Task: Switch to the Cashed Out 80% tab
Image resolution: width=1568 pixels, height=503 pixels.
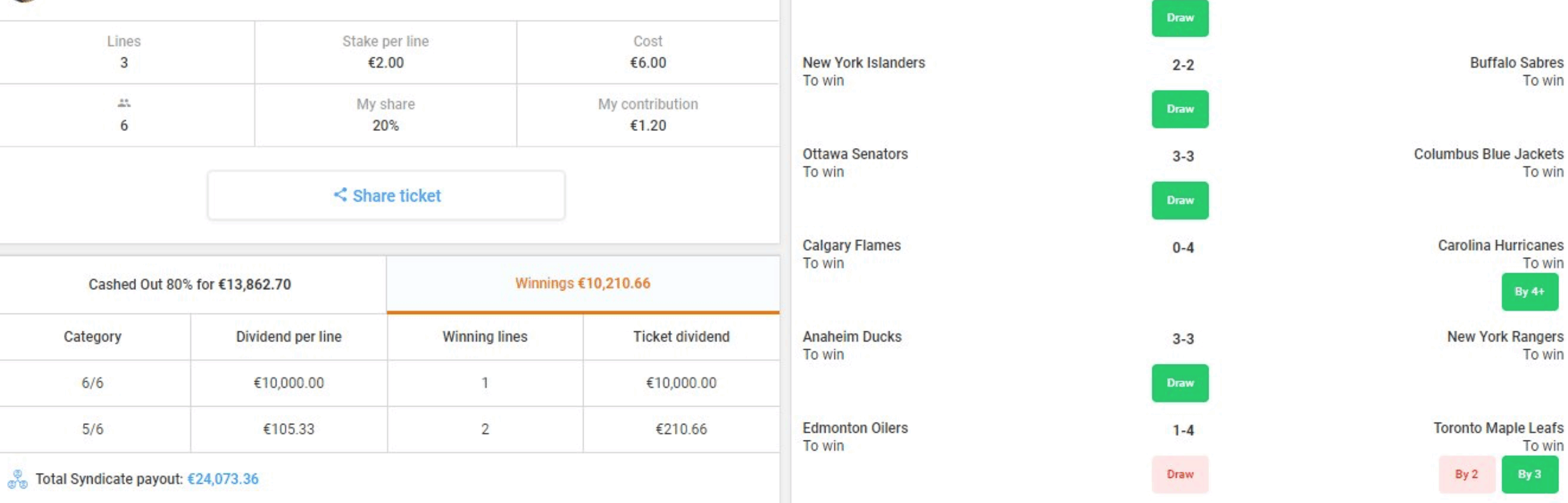Action: (x=190, y=285)
